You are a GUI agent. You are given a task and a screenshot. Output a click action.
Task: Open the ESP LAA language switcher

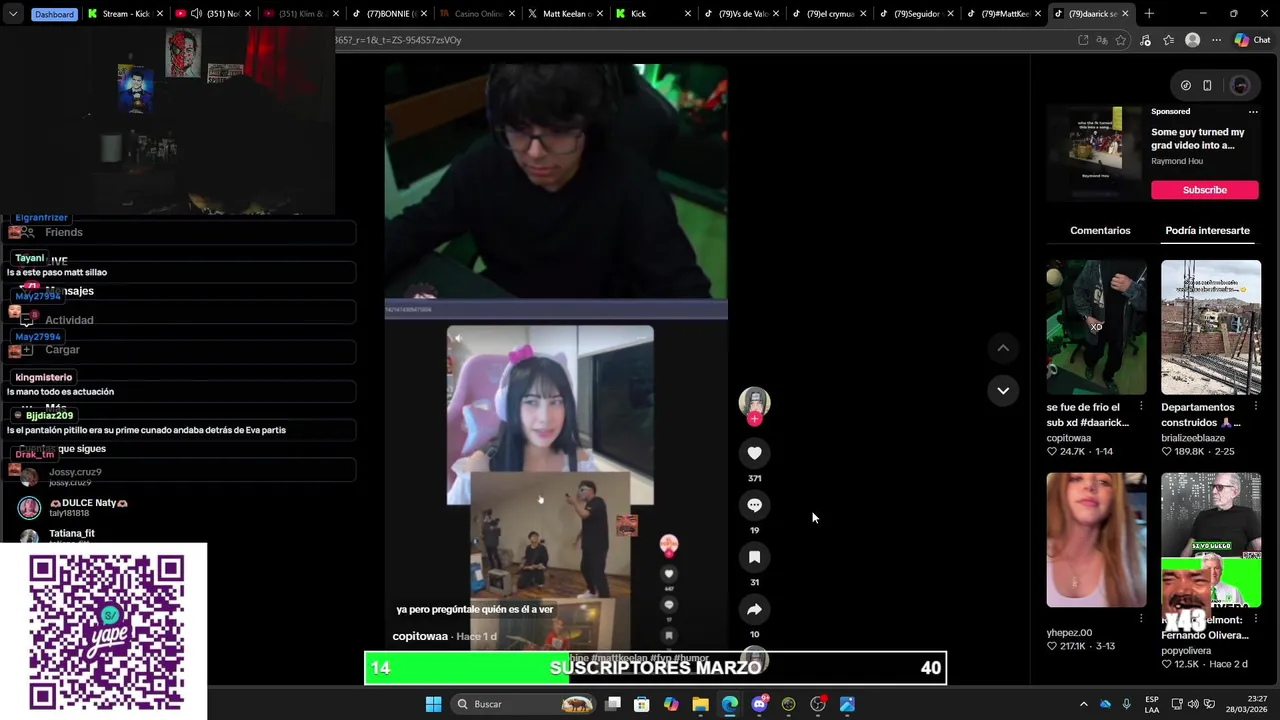pos(1152,704)
